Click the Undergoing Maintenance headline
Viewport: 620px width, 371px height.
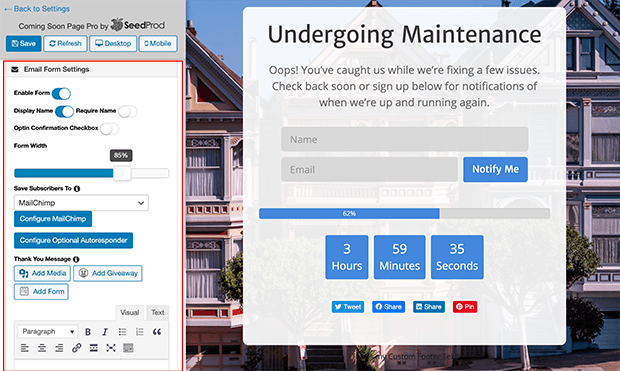point(405,35)
